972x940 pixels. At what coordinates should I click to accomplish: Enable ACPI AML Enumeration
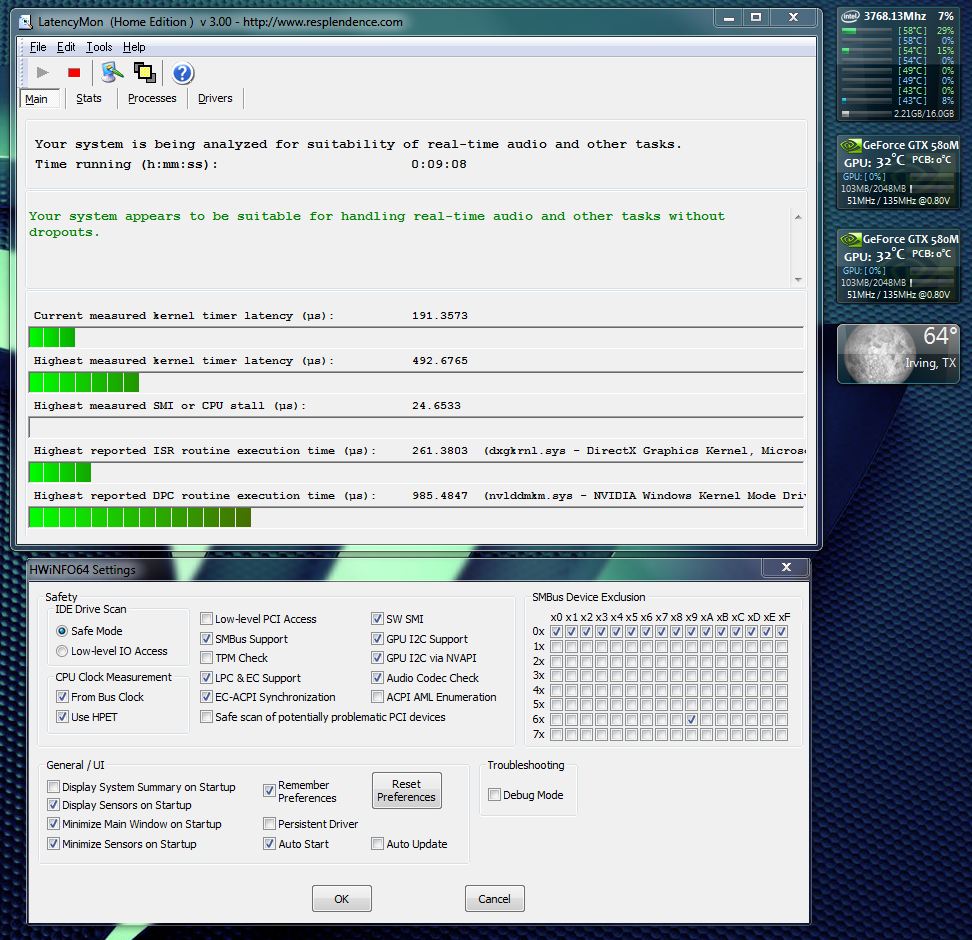tap(377, 697)
